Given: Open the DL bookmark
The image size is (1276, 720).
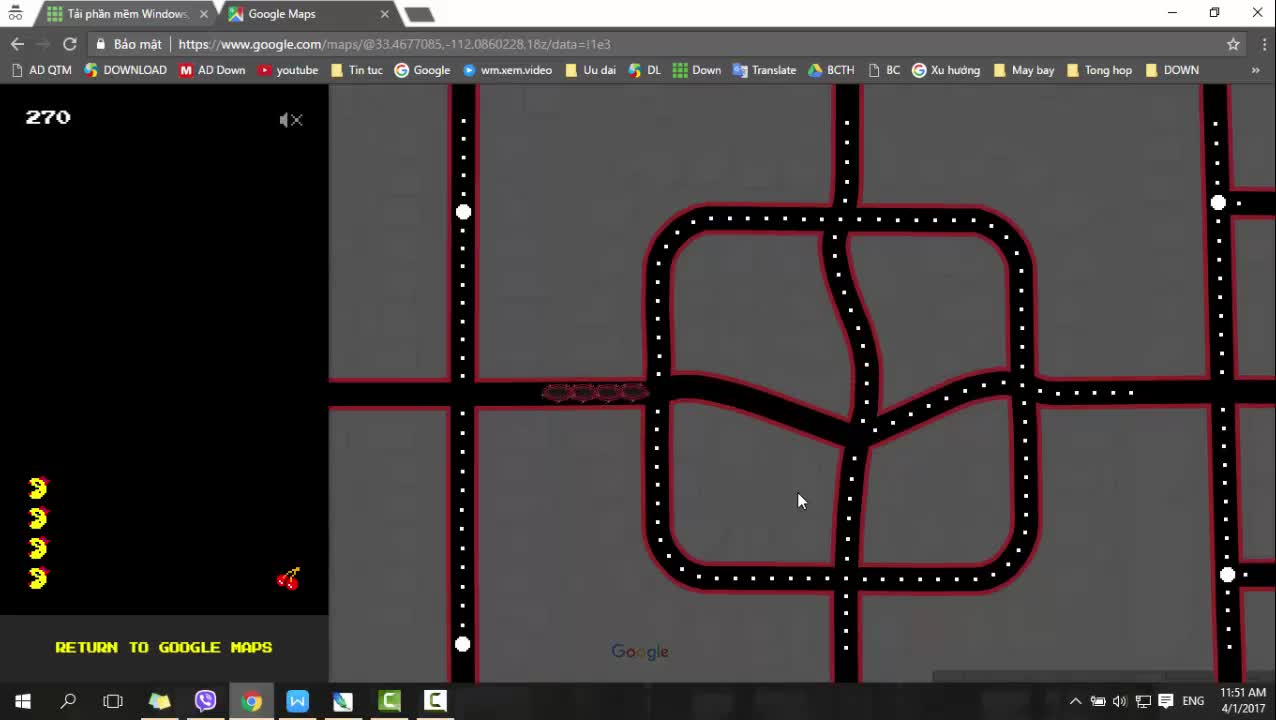Looking at the screenshot, I should pos(644,70).
